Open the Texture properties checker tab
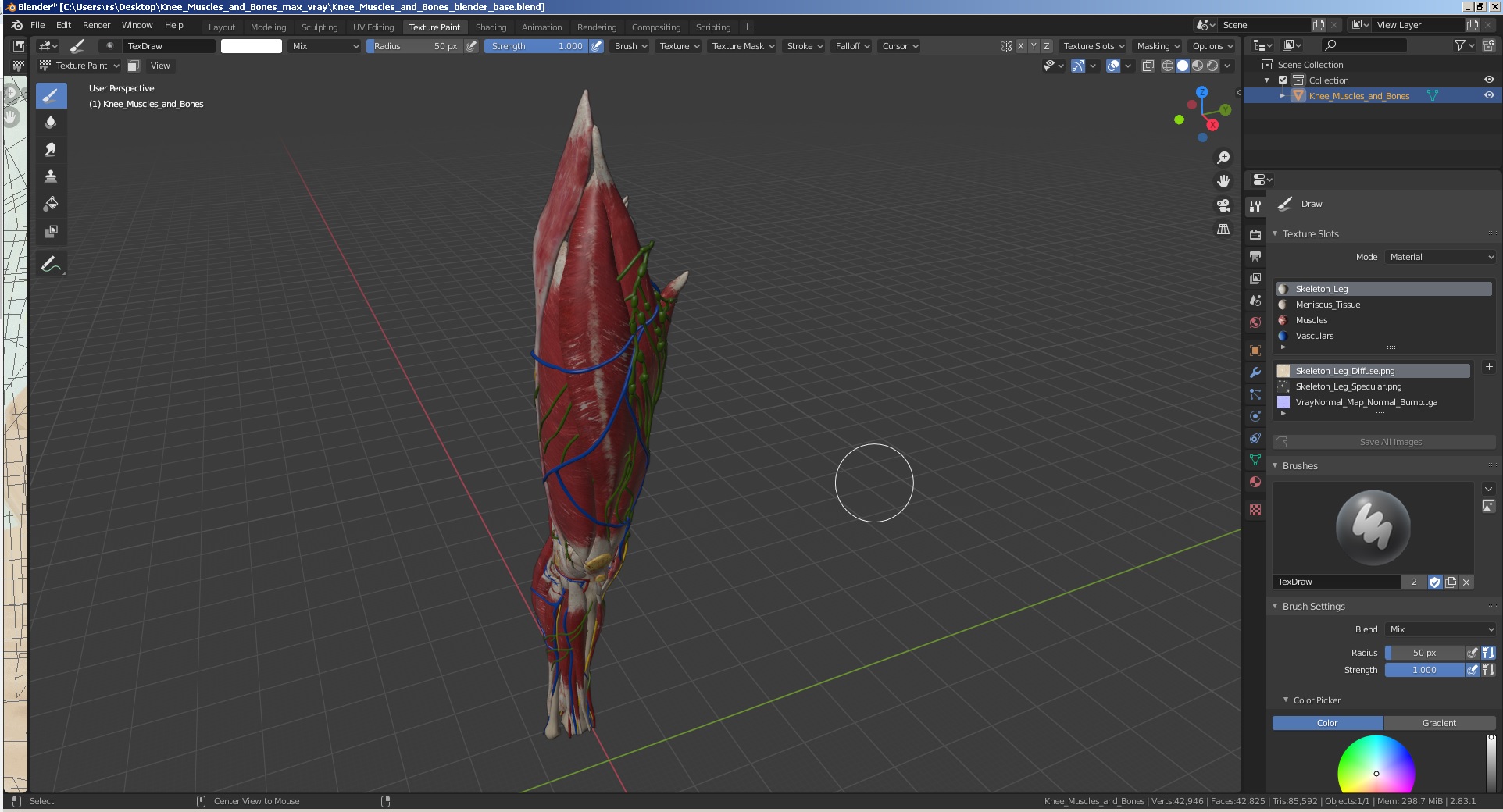The width and height of the screenshot is (1503, 812). pyautogui.click(x=1255, y=510)
